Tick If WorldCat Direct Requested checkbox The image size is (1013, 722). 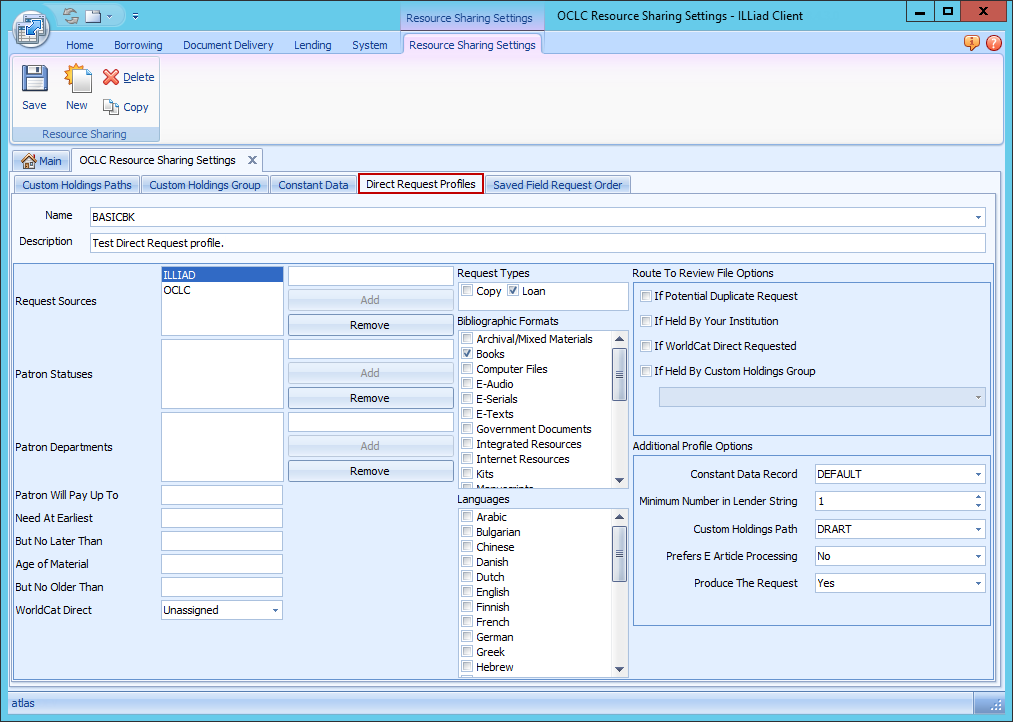[645, 346]
